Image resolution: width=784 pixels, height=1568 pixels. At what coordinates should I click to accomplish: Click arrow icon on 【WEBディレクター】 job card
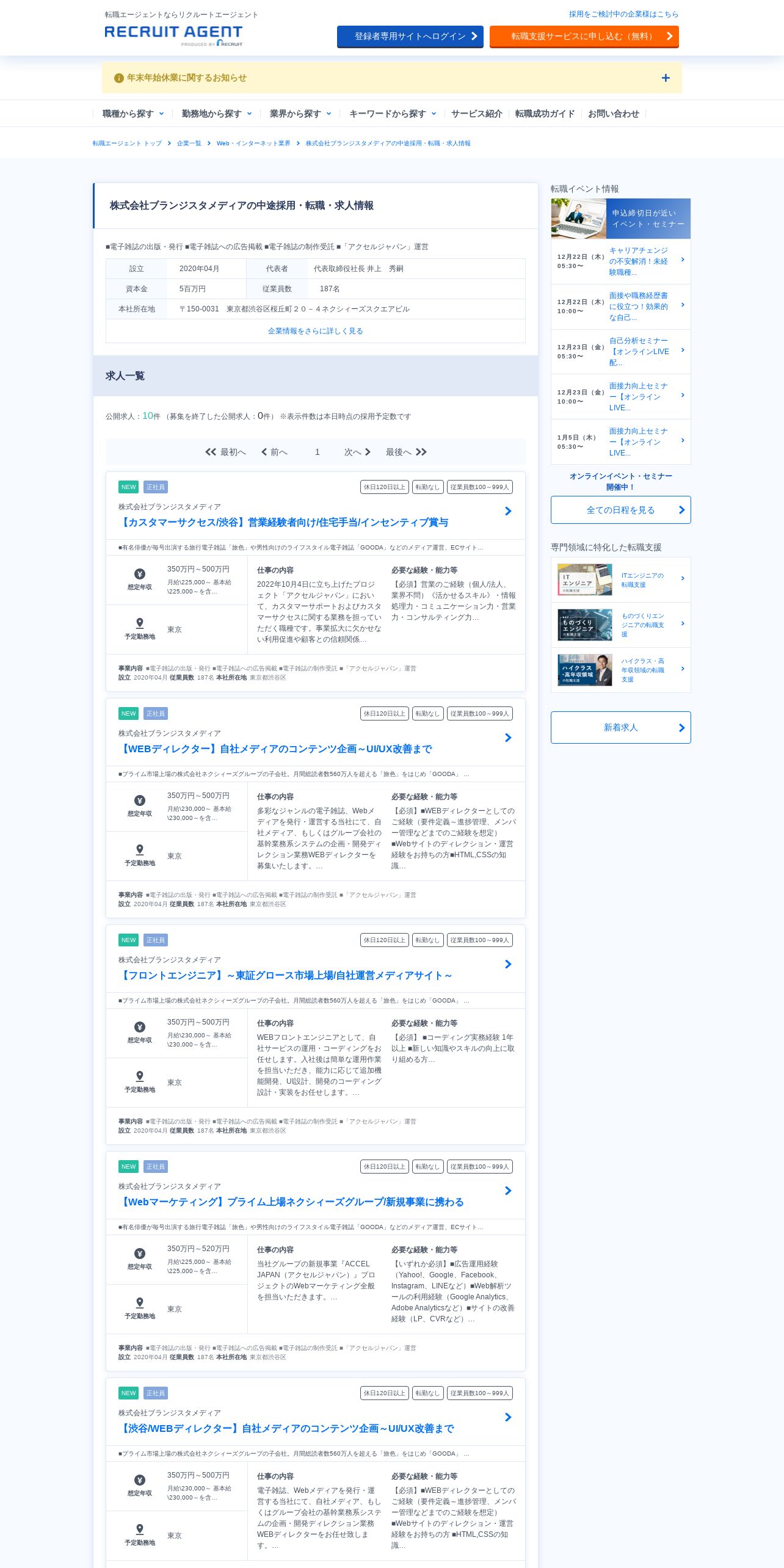tap(508, 738)
